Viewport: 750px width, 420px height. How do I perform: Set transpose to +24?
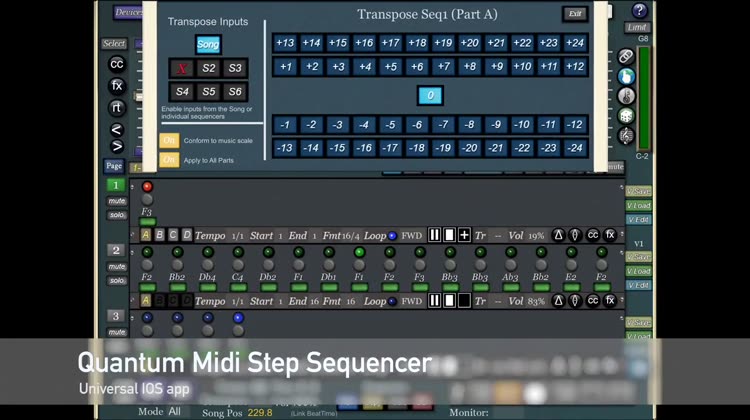(574, 43)
